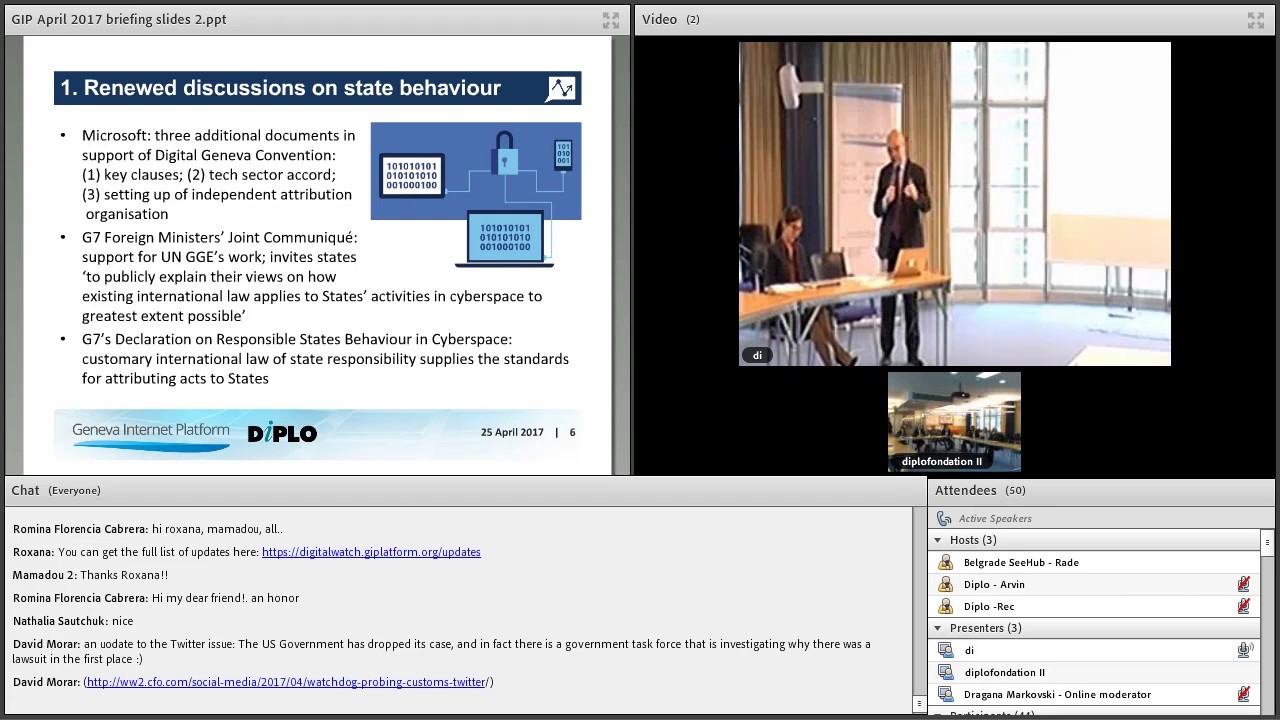Click the 'di' label on main video
The height and width of the screenshot is (720, 1280).
757,355
